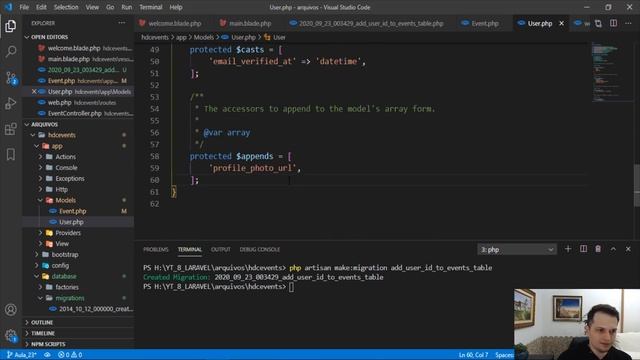The height and width of the screenshot is (360, 640).
Task: Kill the terminal with trash icon
Action: (x=598, y=249)
